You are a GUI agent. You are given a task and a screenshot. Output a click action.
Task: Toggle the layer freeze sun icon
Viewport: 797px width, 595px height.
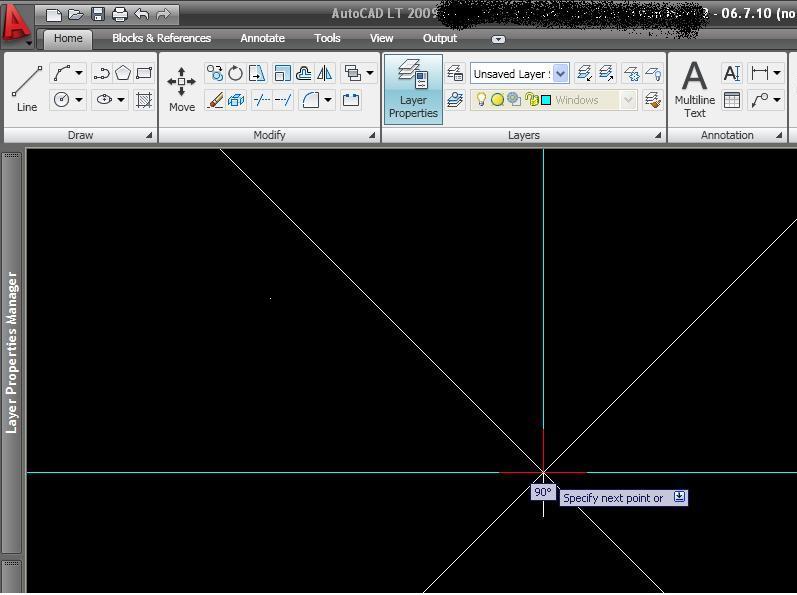point(497,100)
